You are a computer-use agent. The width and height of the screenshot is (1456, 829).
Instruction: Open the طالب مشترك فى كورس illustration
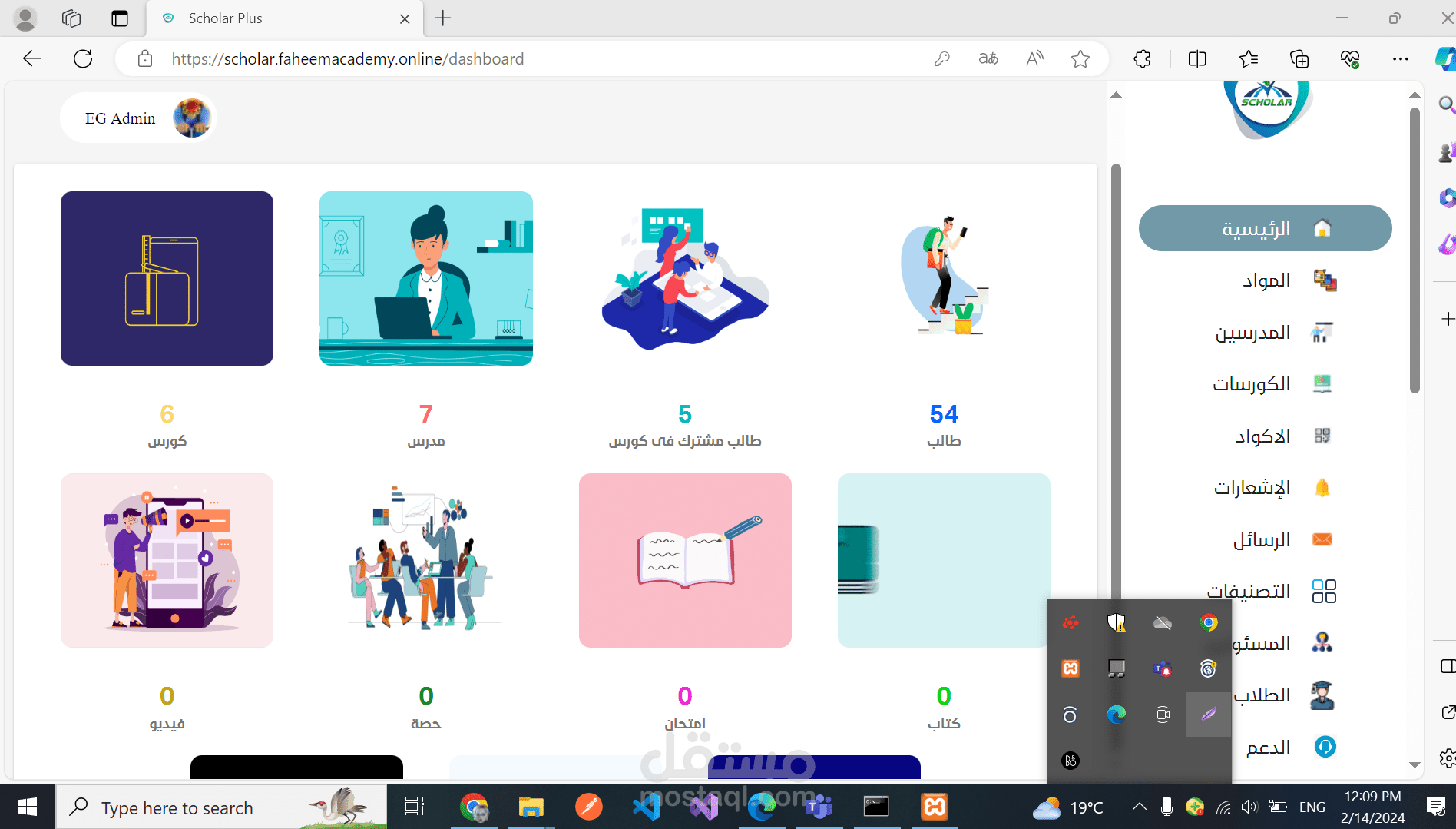point(685,278)
